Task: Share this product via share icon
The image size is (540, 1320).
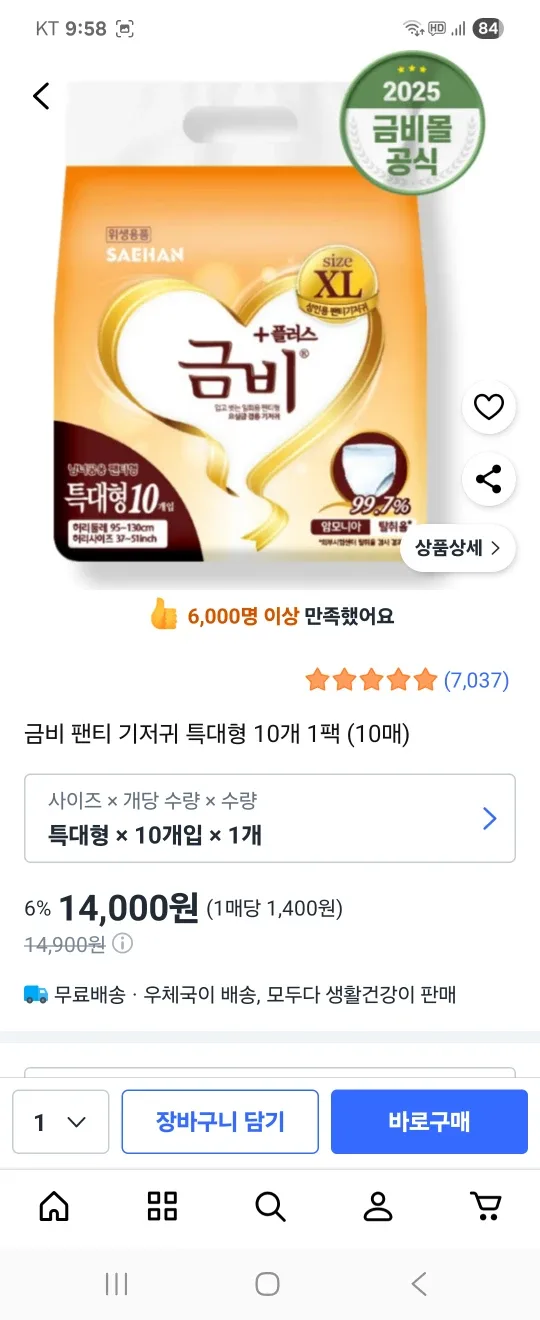Action: (x=488, y=479)
